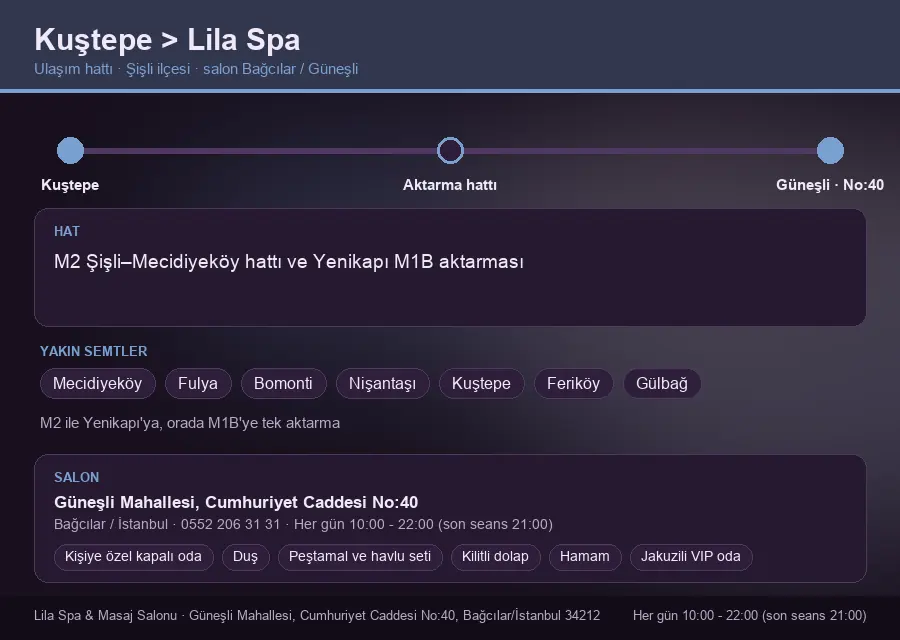Click the footer Lila Spa & Masaj Salonu address
Screen dimensions: 900x640
pyautogui.click(x=317, y=615)
